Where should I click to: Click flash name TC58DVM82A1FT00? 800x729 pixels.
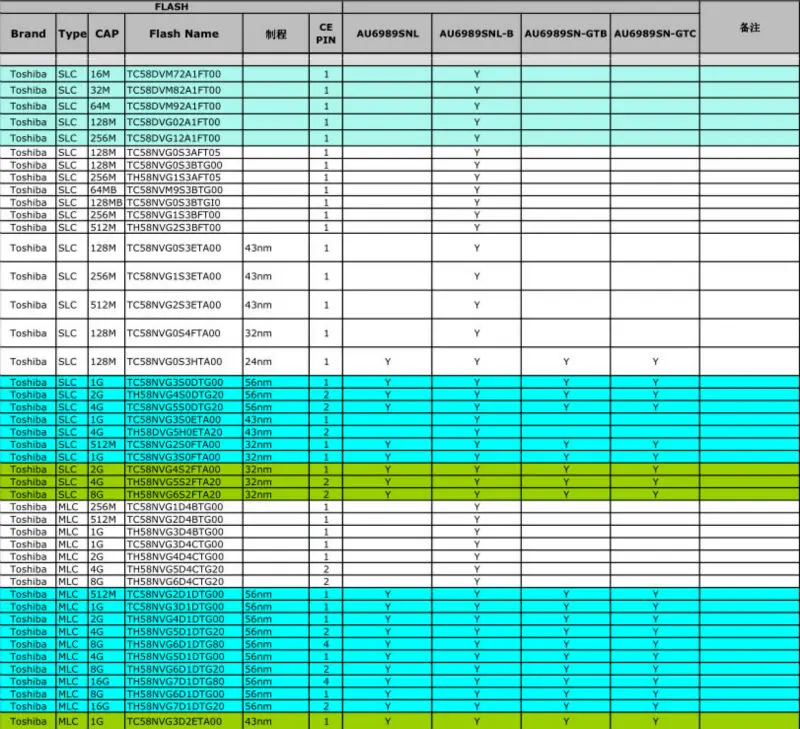point(174,90)
